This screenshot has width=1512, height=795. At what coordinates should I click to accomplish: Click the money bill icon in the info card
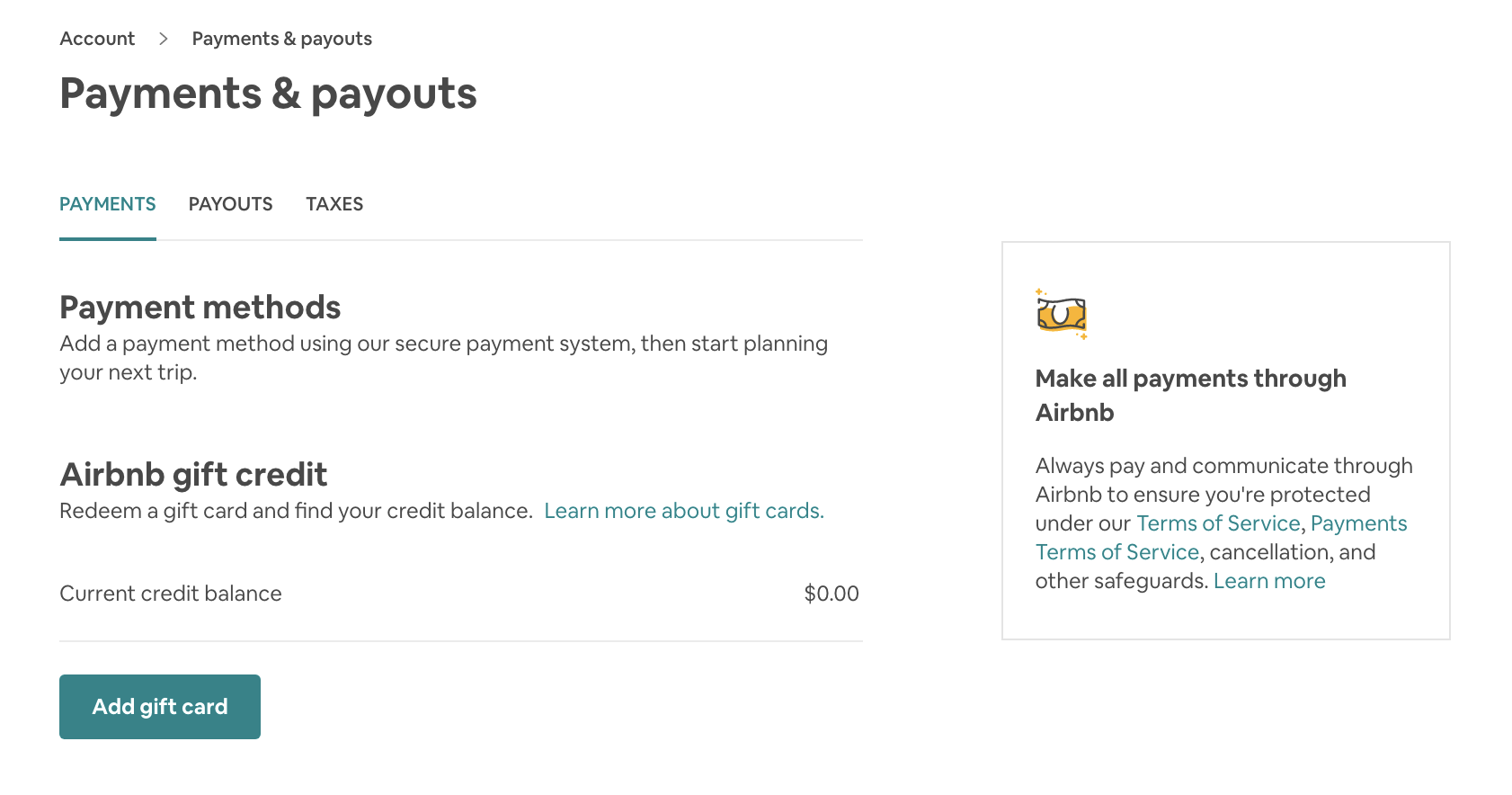click(x=1062, y=315)
